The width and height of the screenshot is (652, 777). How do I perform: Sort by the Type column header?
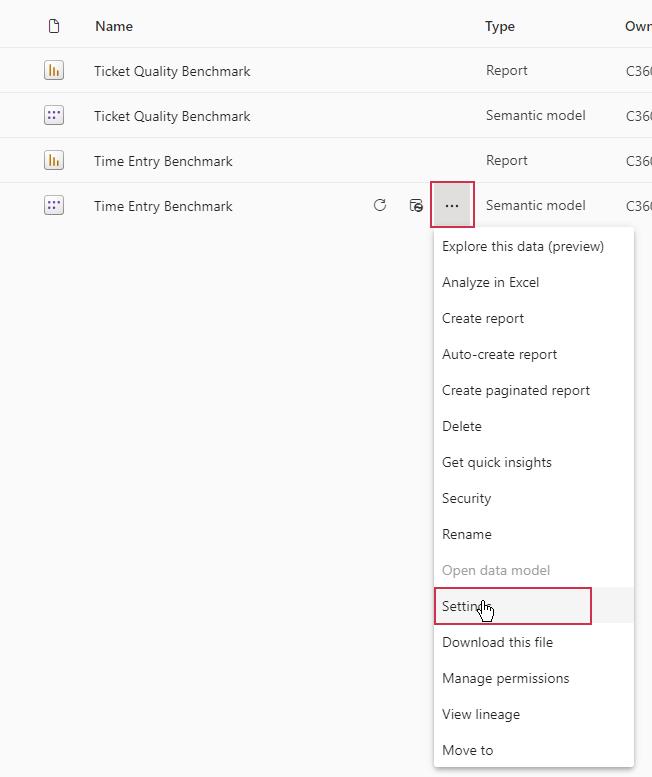[500, 27]
